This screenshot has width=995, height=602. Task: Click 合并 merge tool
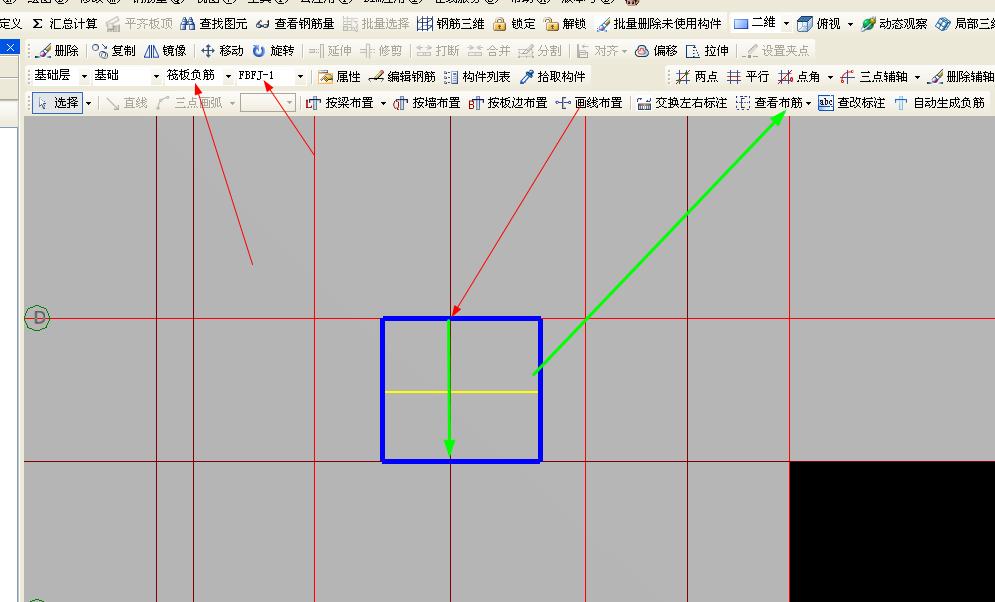point(489,51)
